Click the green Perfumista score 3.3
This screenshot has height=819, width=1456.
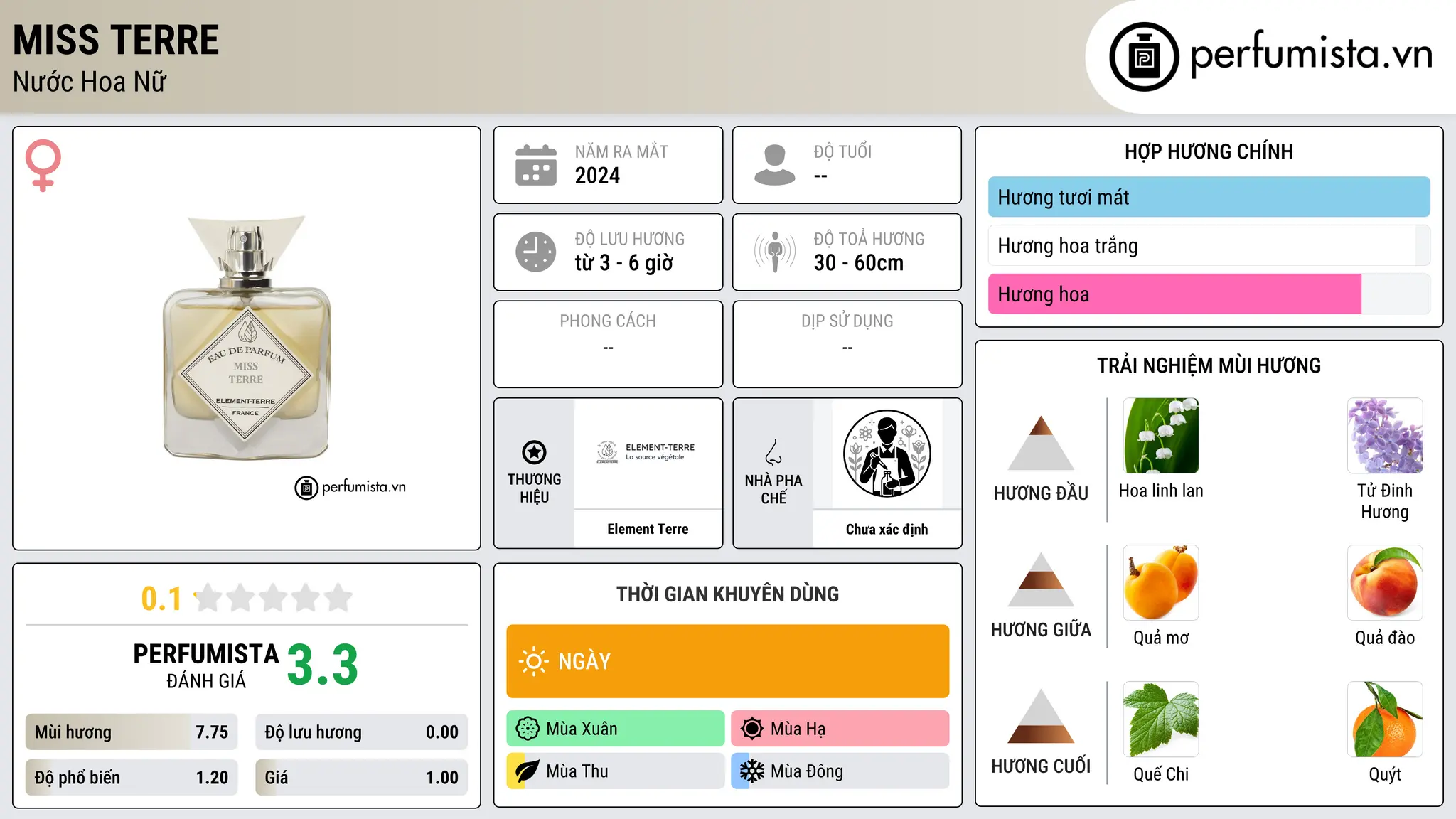tap(323, 665)
